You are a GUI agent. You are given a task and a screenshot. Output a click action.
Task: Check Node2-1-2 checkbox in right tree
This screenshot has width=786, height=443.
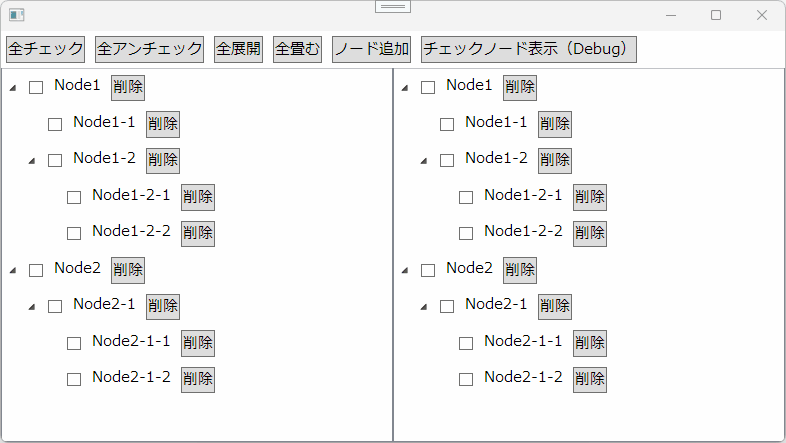coord(466,379)
